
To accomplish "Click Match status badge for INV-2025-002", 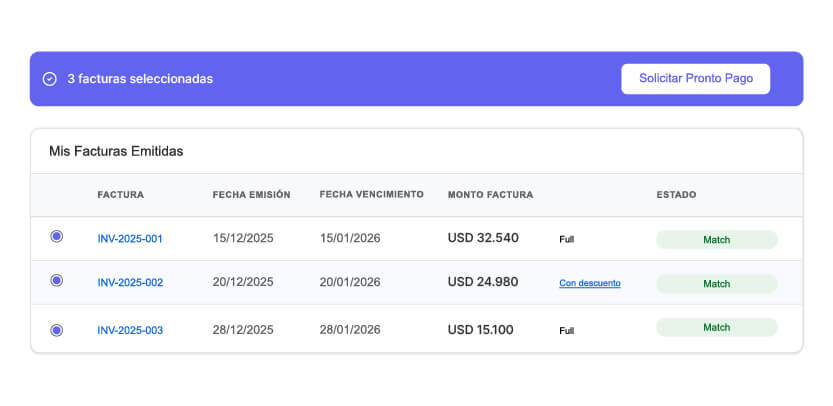I will pos(716,283).
